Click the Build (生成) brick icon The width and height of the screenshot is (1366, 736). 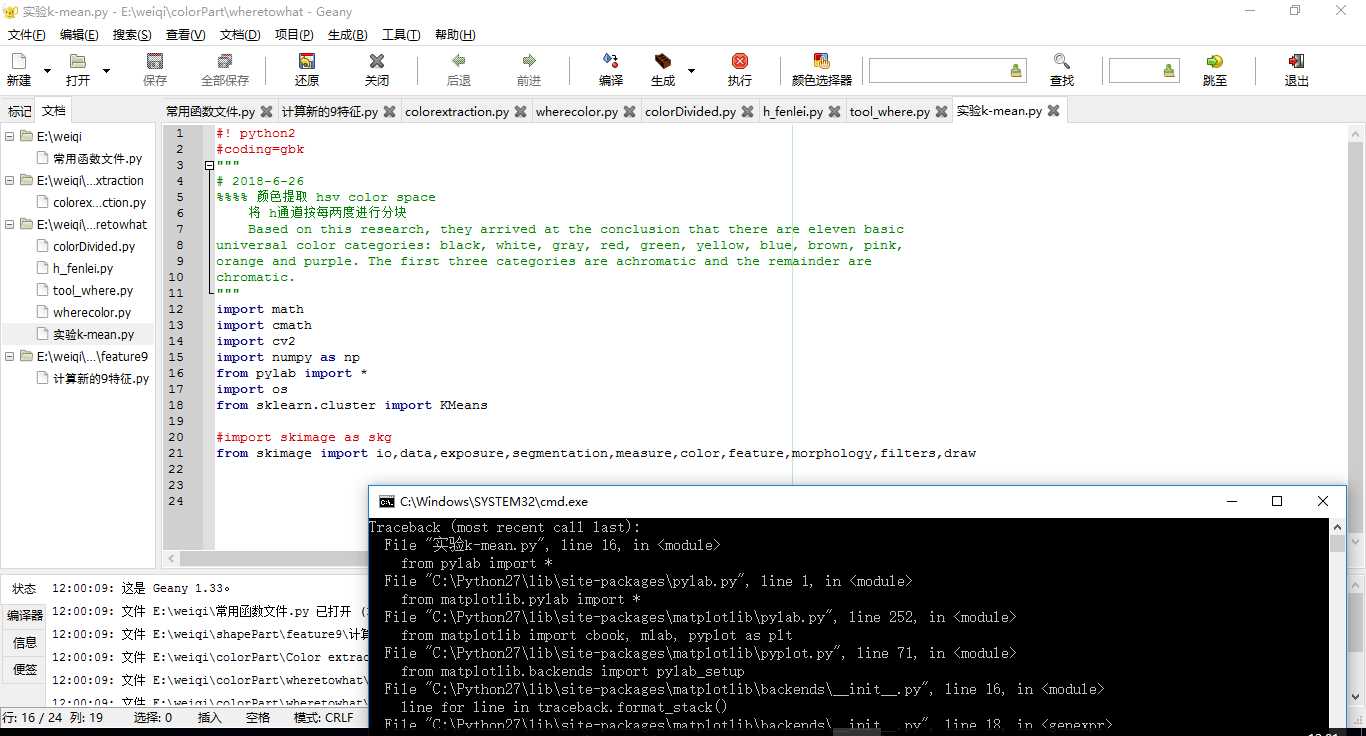662,69
